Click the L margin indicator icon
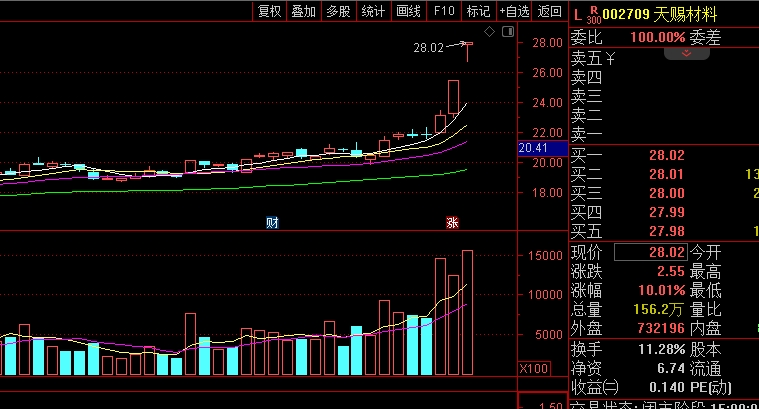The height and width of the screenshot is (409, 759). 577,15
